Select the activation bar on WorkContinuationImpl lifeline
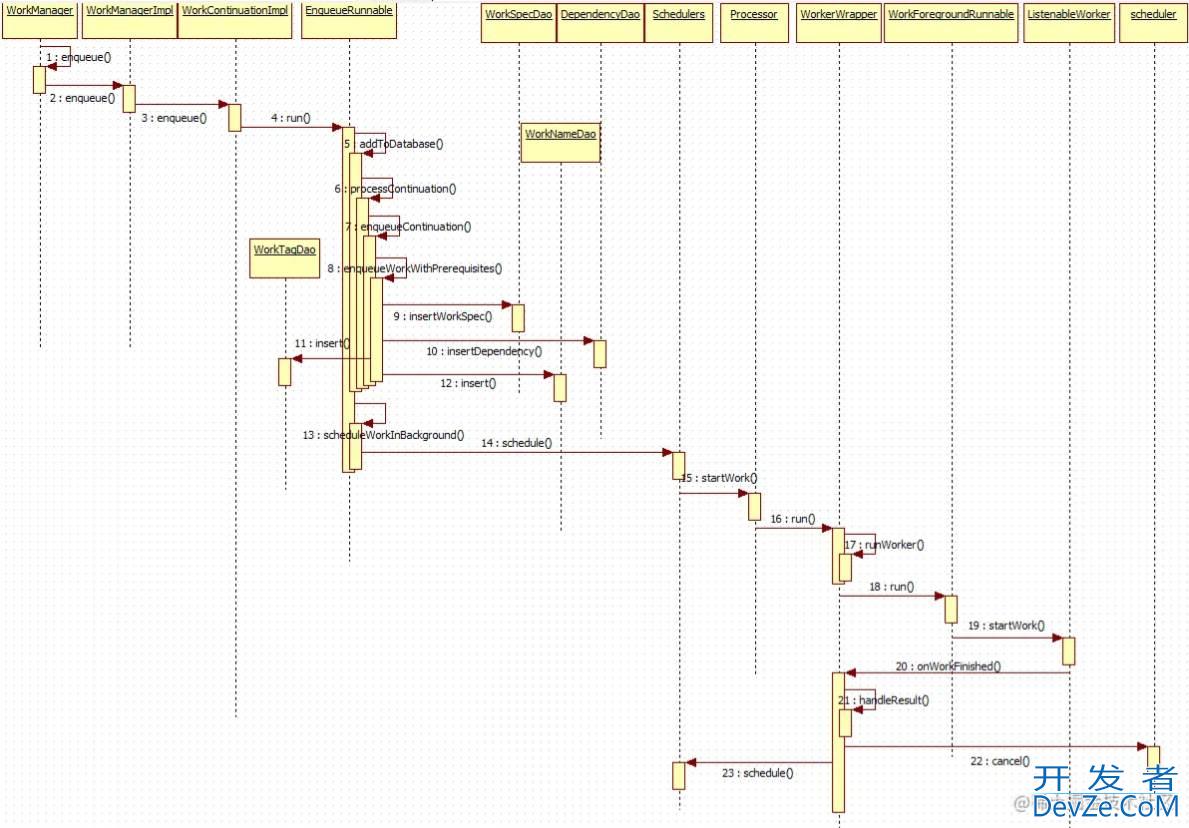Screen dimensions: 1189x828 (x=235, y=118)
